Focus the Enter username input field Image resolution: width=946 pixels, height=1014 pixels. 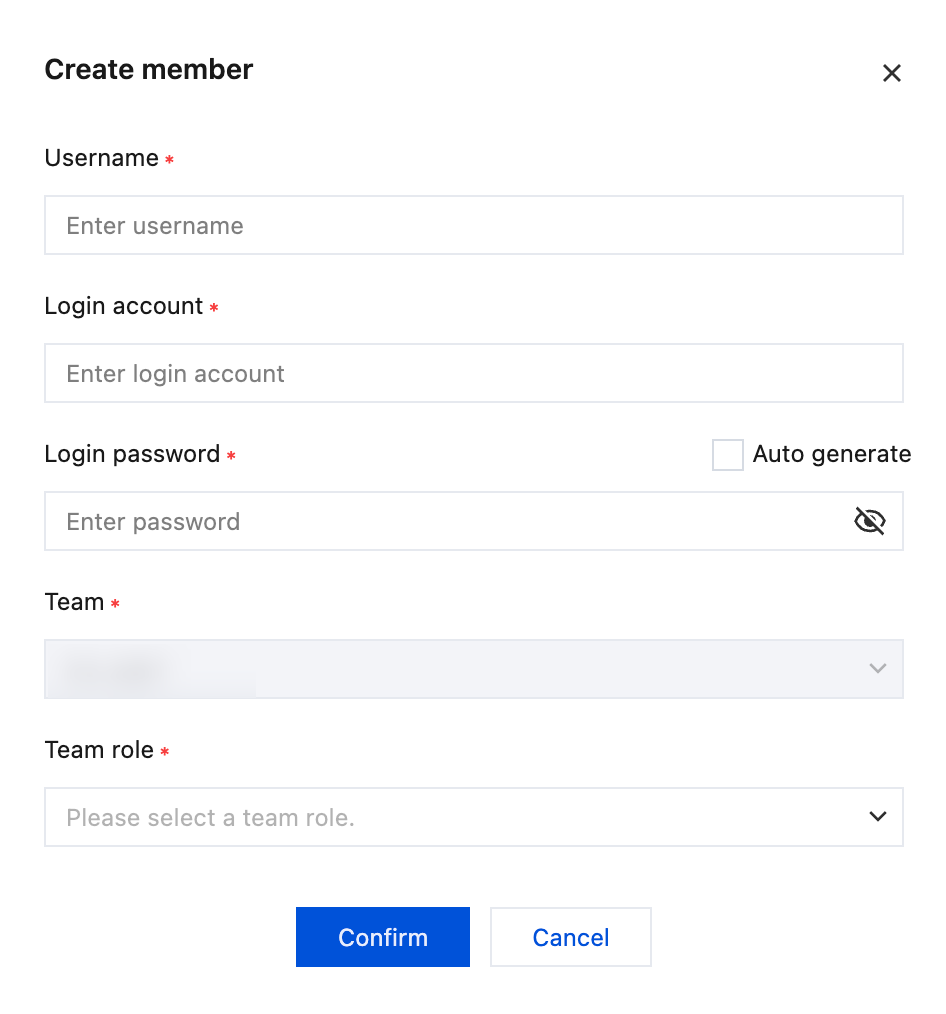473,226
